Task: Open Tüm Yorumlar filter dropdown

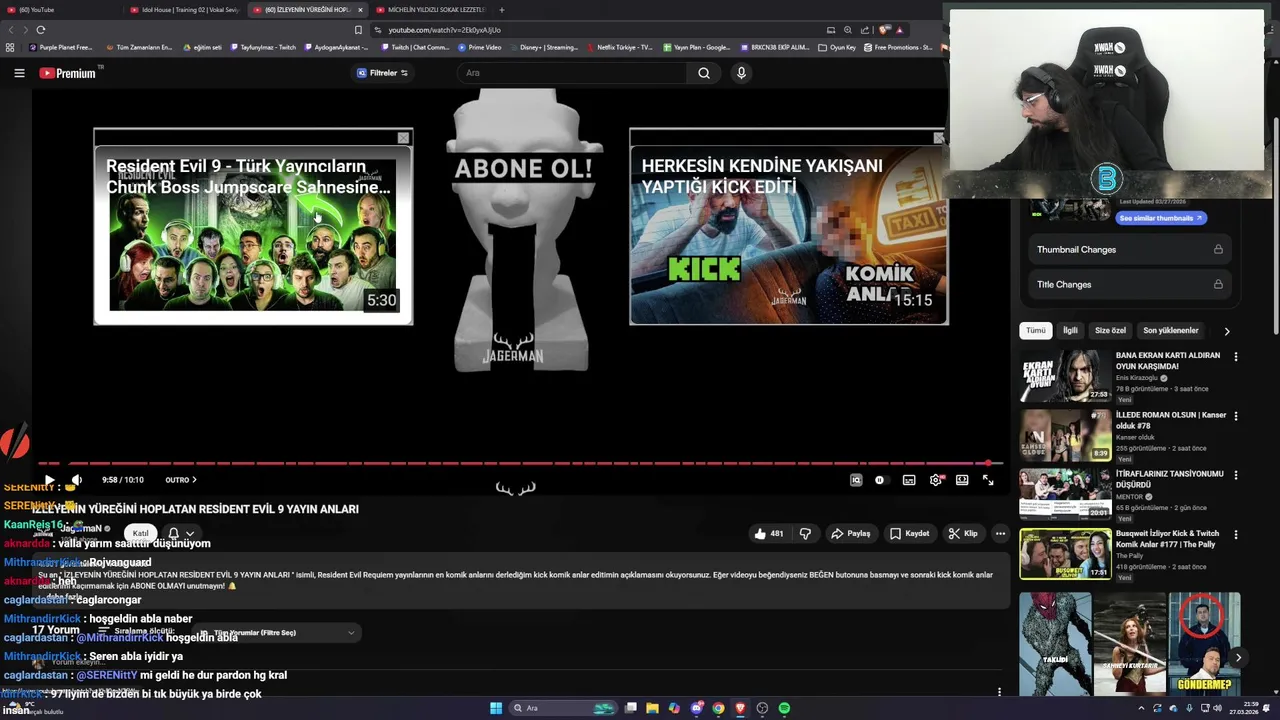Action: click(x=278, y=633)
